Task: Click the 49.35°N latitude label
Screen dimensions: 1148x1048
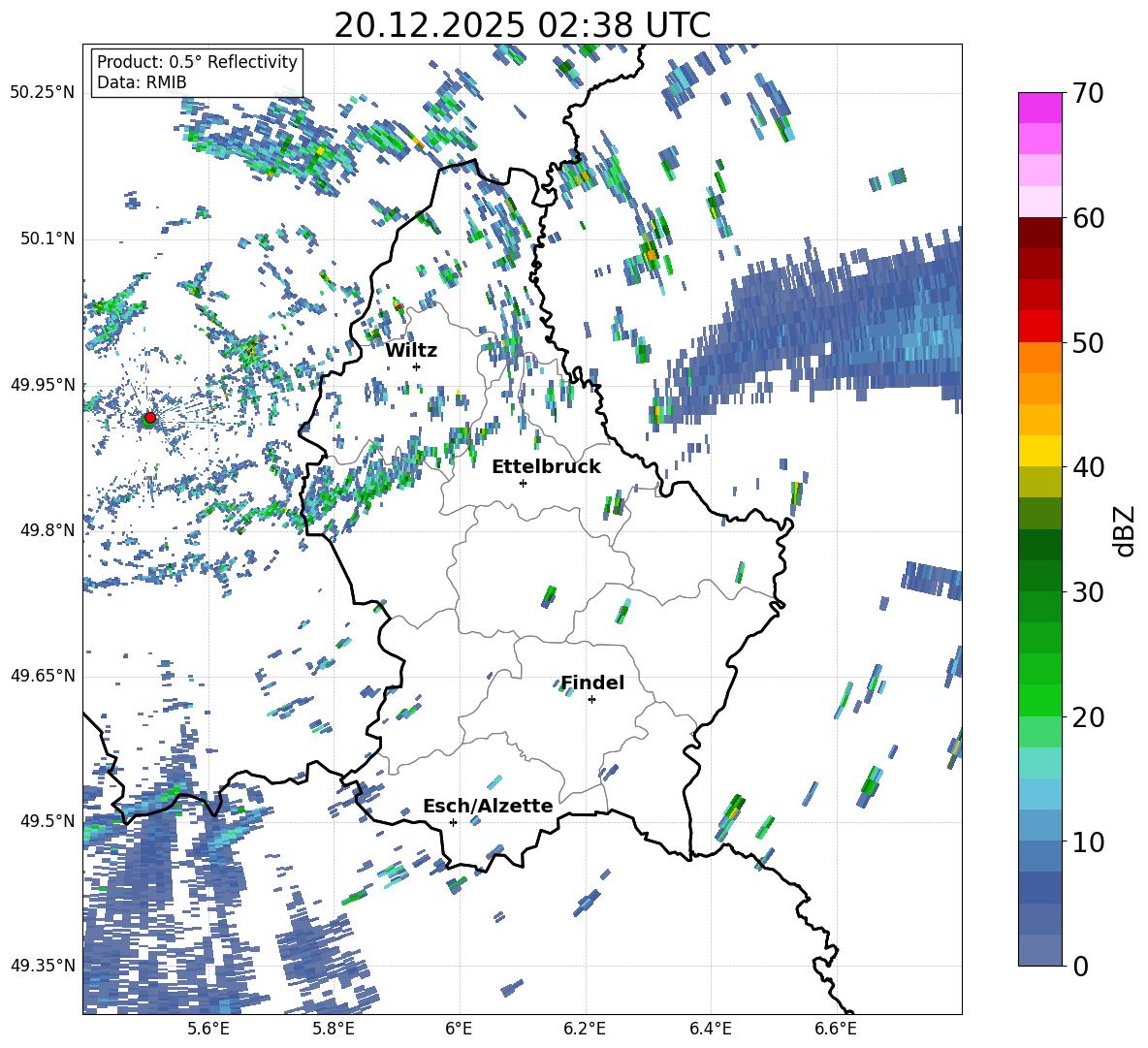Action: coord(43,966)
